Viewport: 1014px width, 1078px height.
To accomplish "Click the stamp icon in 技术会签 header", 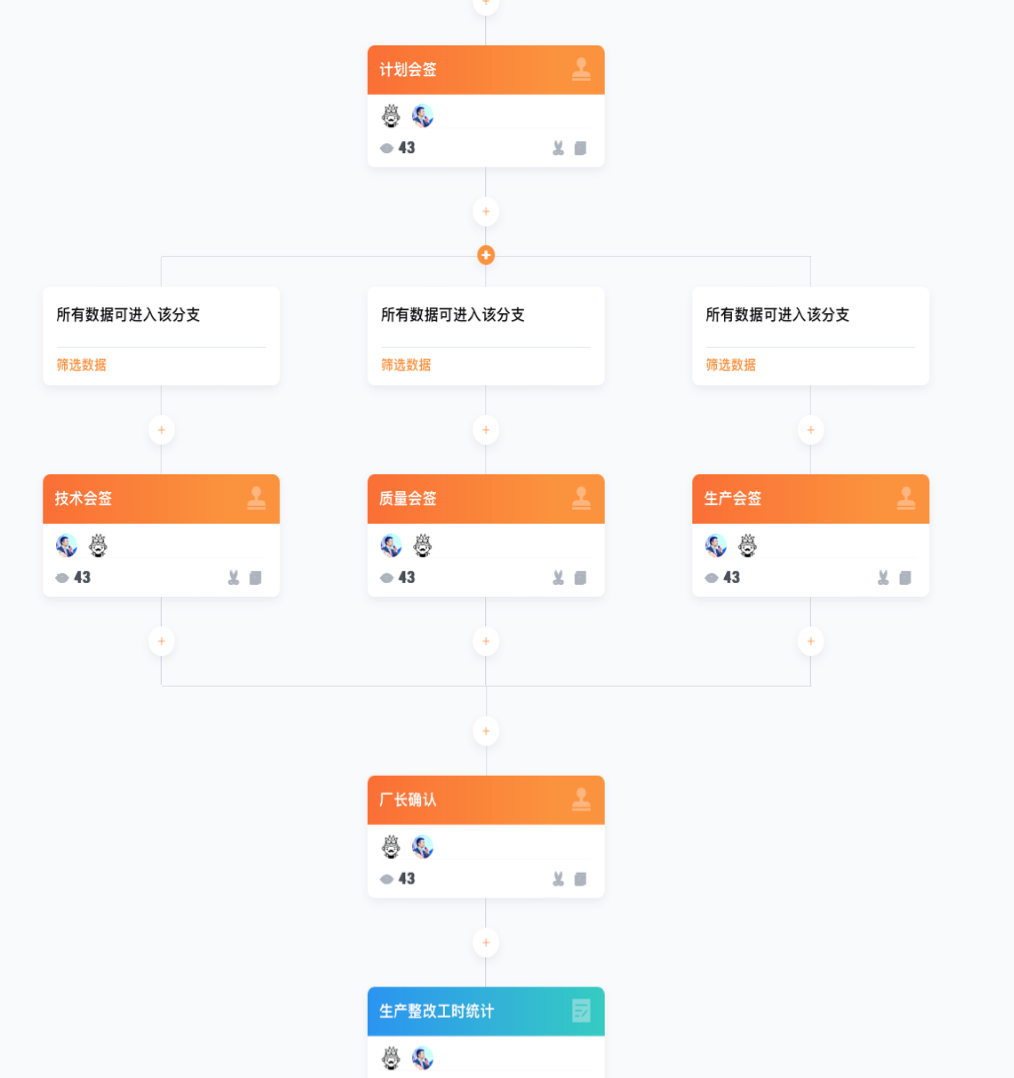I will tap(256, 498).
